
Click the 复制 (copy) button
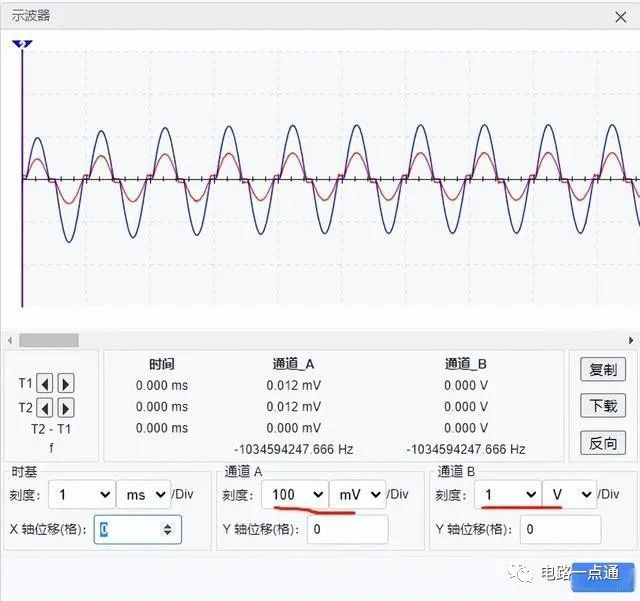(603, 370)
